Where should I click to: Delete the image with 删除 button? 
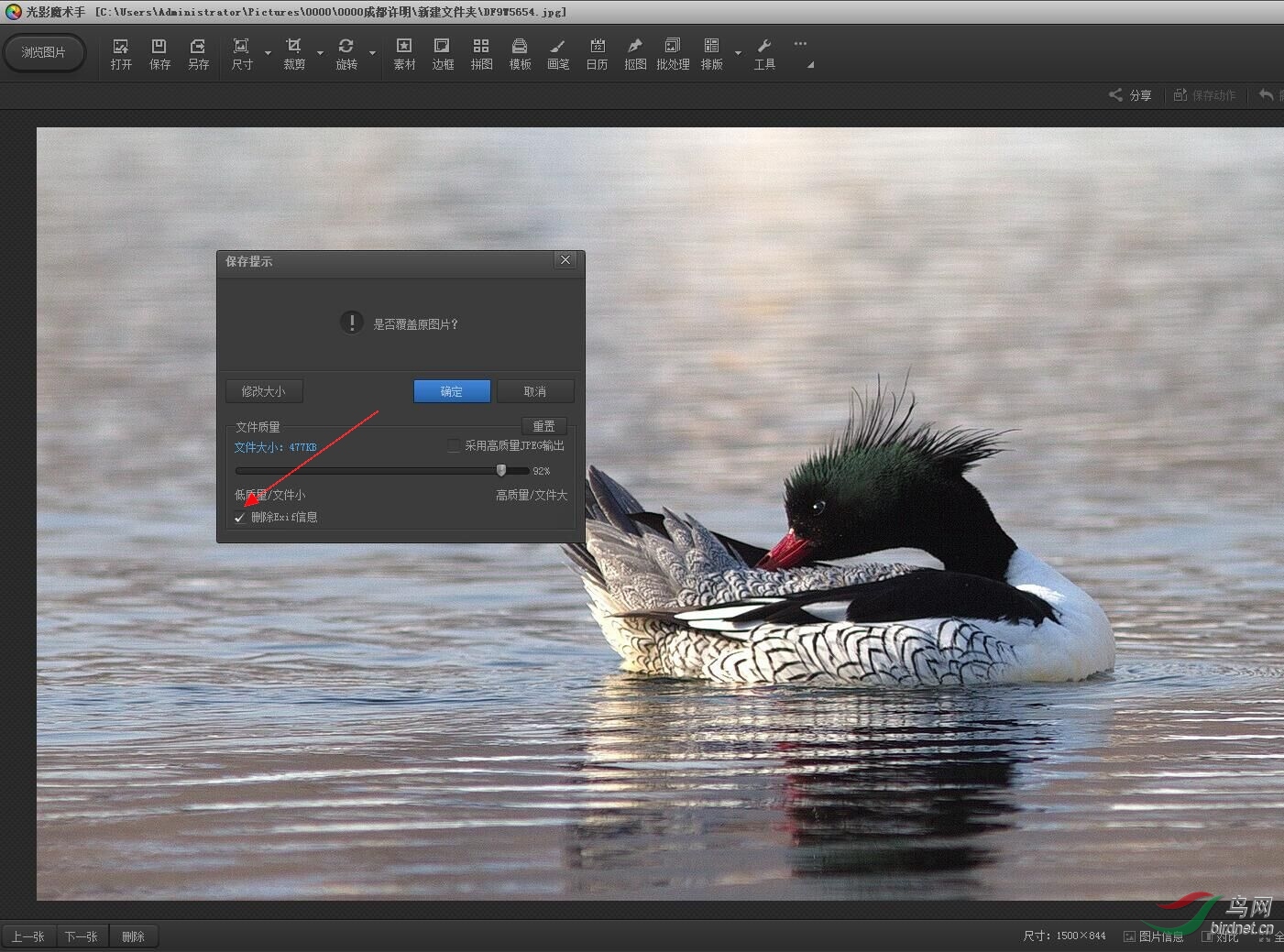(134, 936)
